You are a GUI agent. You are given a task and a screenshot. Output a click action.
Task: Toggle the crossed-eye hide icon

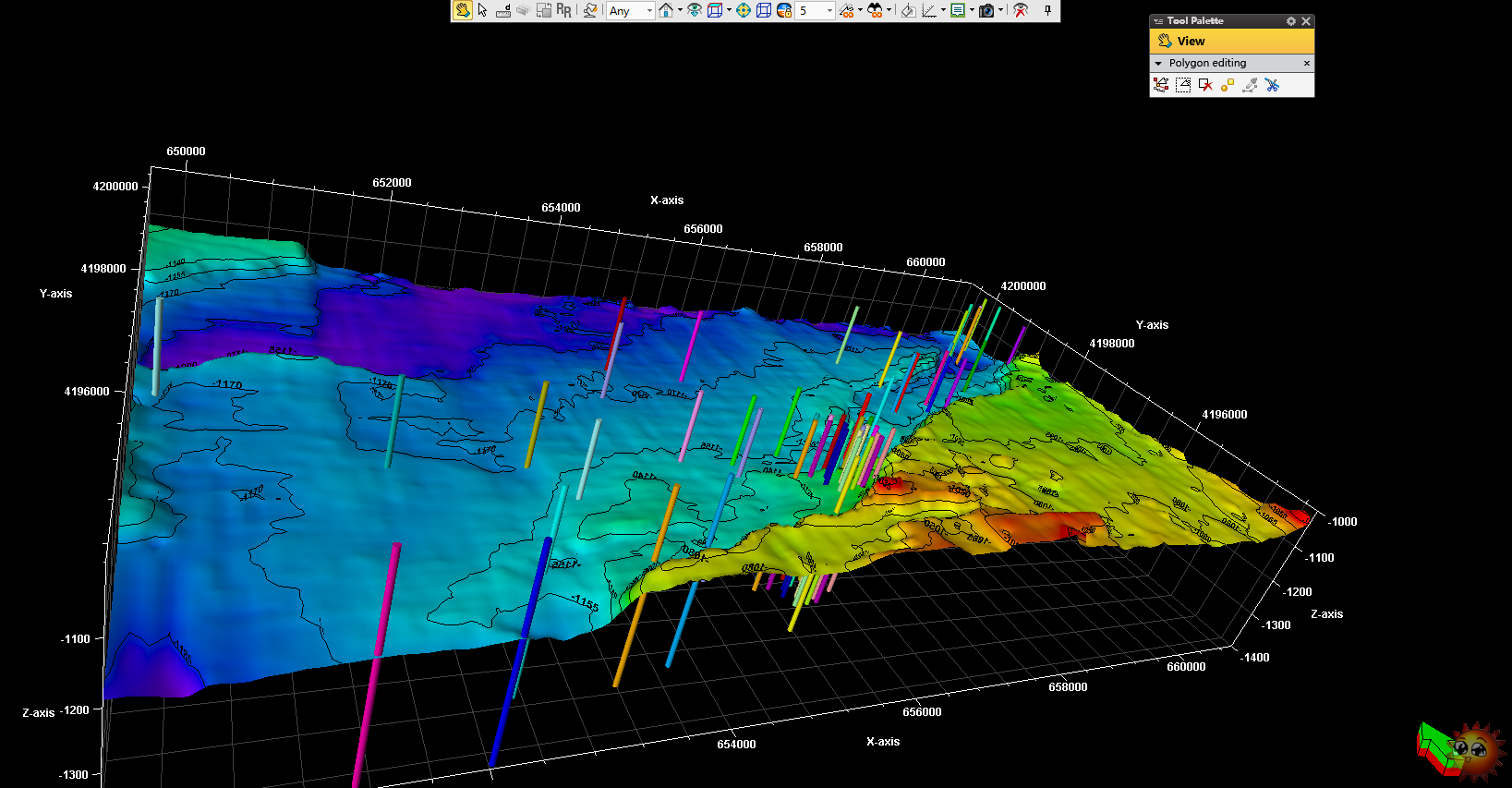tap(1021, 10)
